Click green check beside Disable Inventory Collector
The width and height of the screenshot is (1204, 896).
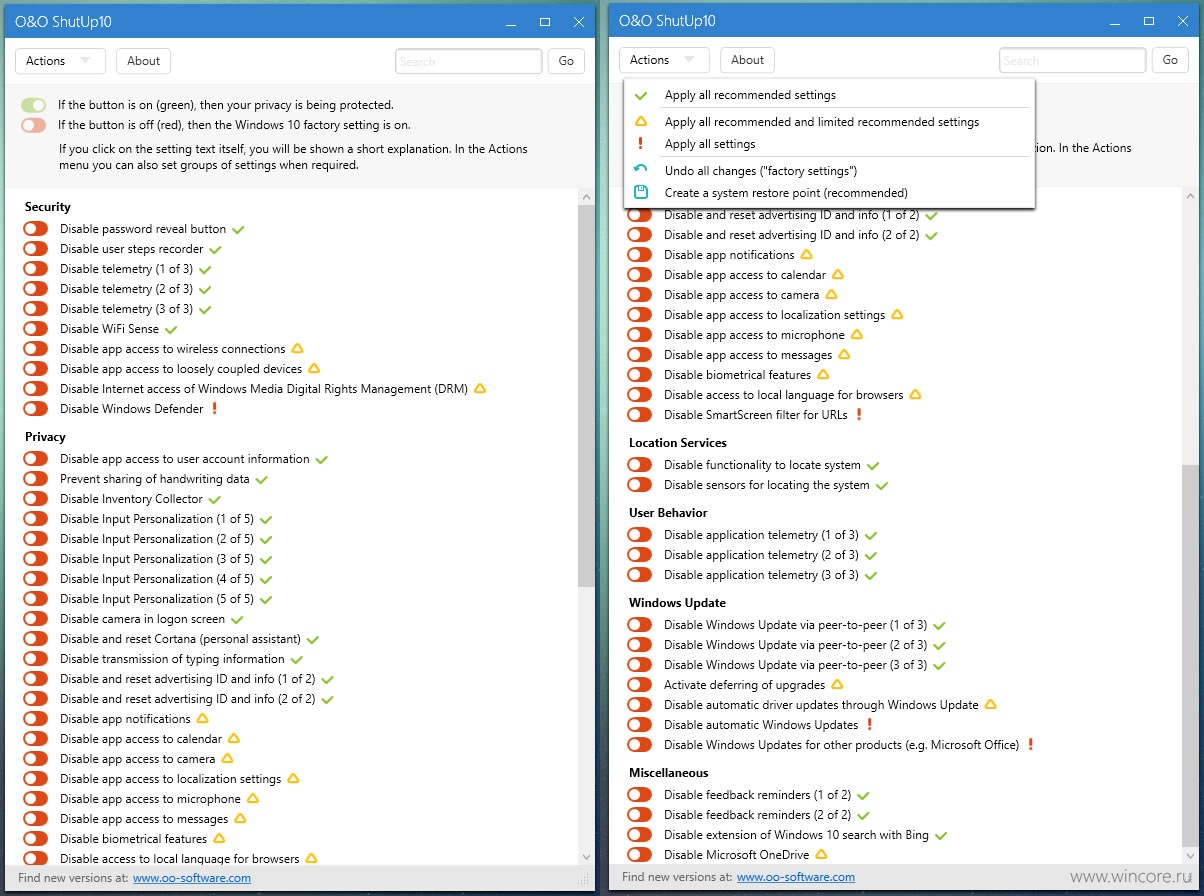[214, 499]
